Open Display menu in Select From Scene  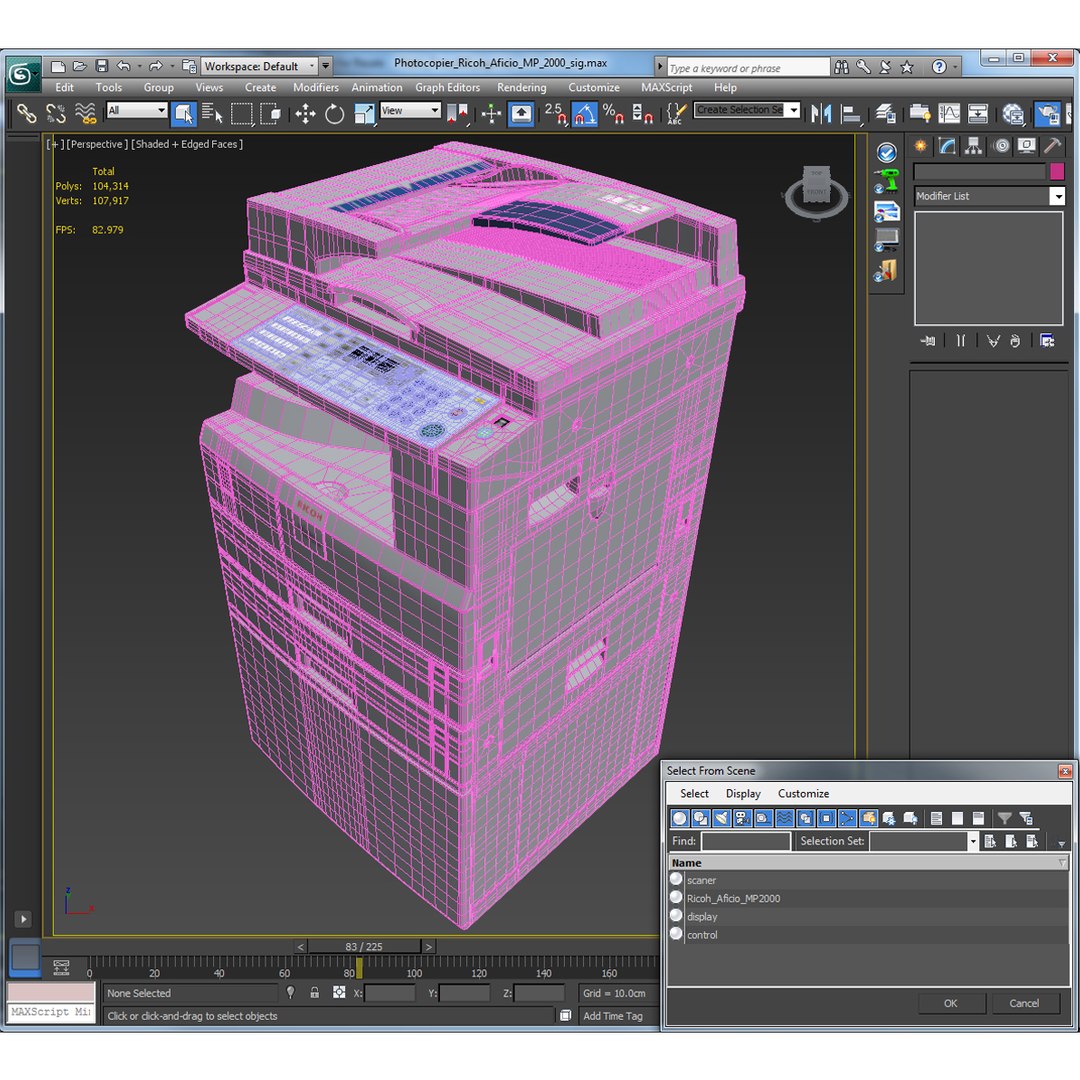[x=742, y=793]
